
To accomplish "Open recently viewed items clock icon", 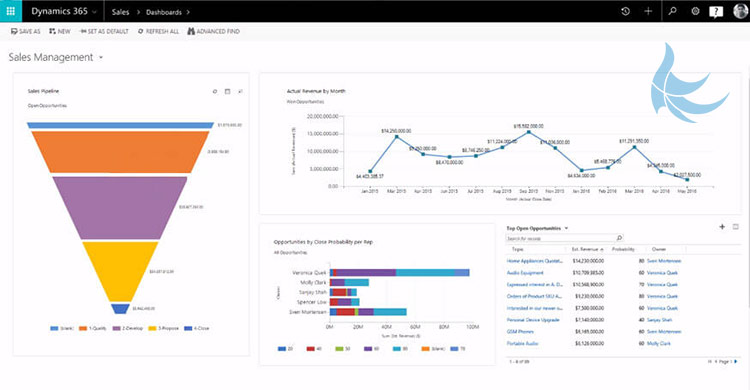I will coord(625,11).
